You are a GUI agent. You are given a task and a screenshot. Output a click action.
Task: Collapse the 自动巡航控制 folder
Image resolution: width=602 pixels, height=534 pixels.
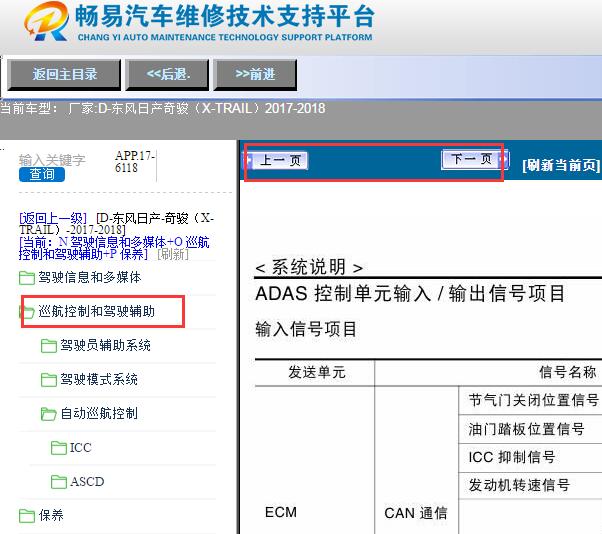point(99,413)
